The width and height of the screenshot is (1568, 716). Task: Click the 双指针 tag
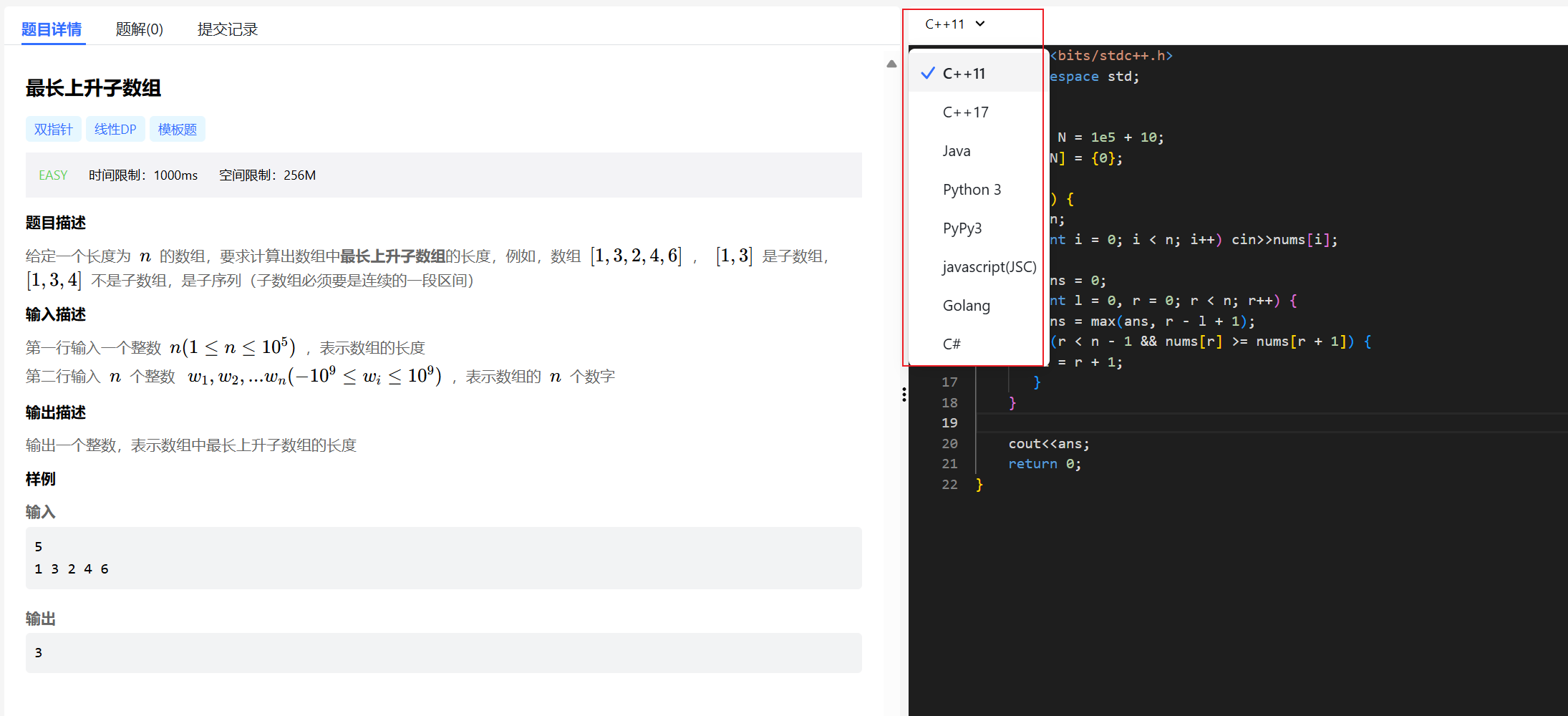coord(54,130)
